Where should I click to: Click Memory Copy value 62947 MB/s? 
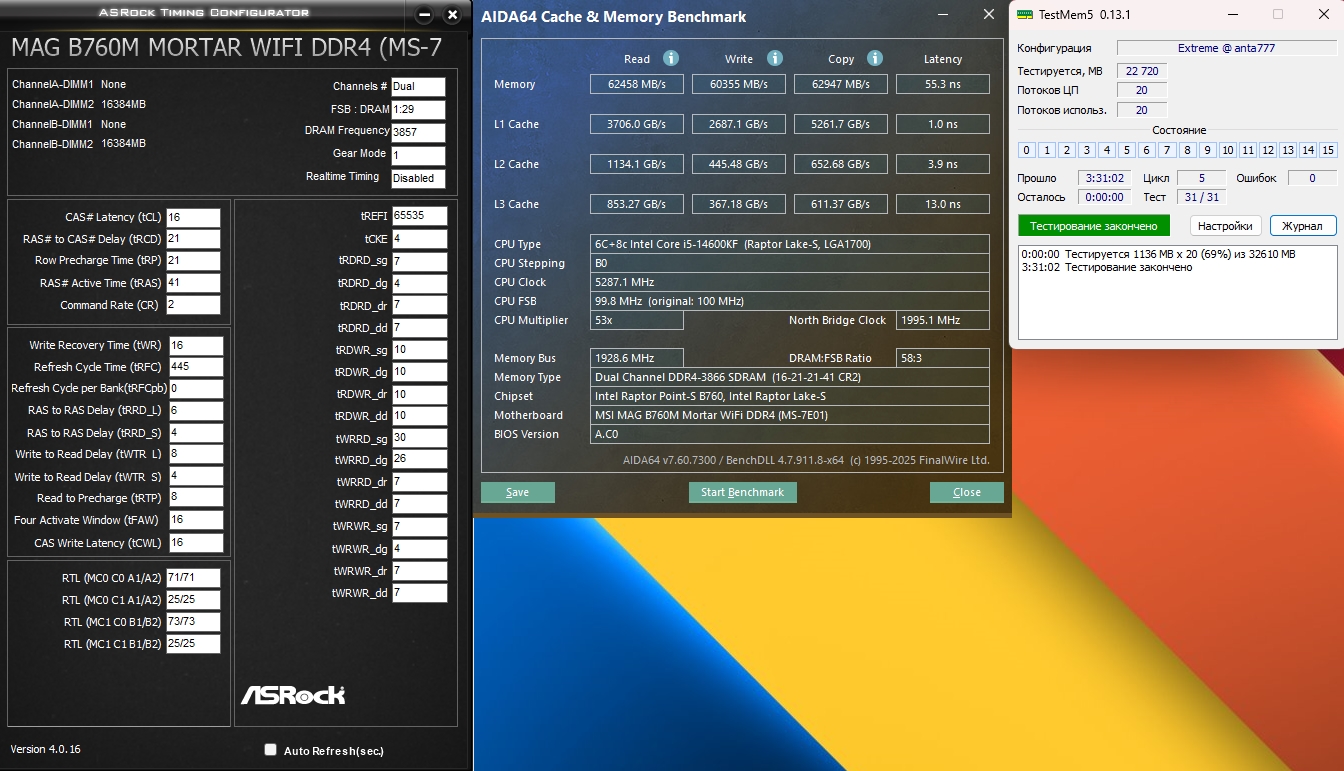pos(841,84)
